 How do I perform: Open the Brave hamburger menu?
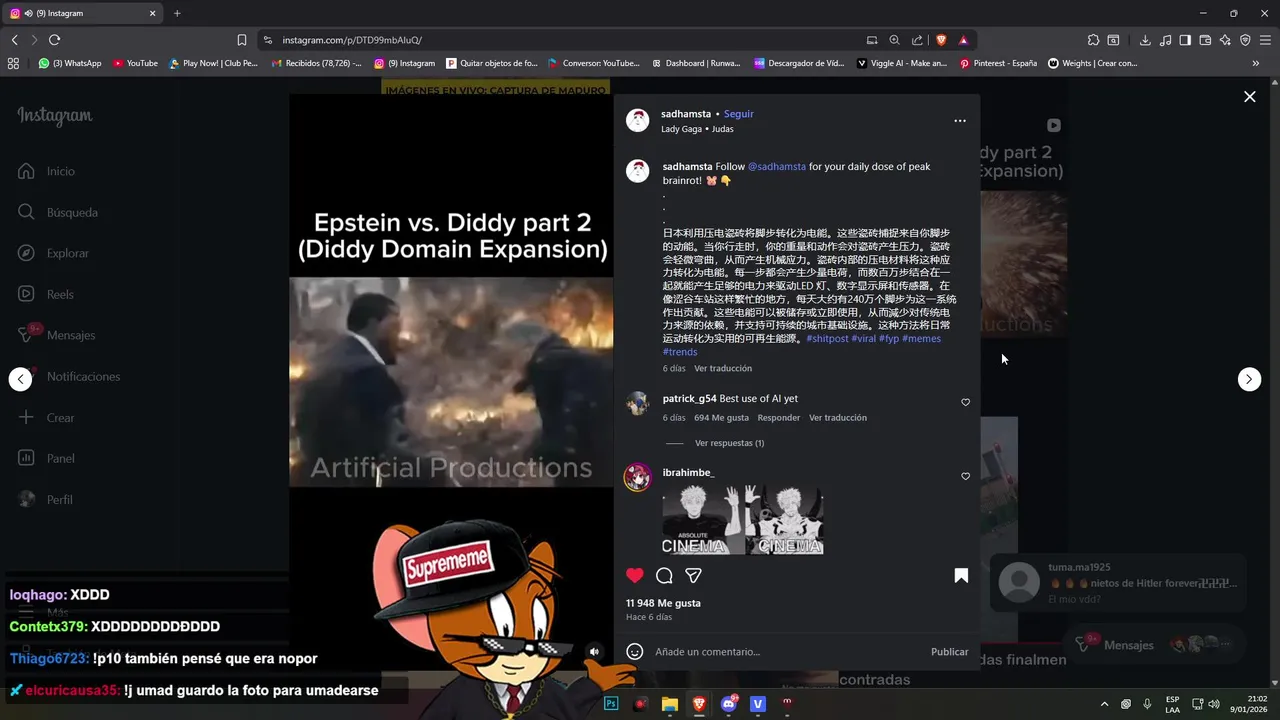click(x=1265, y=40)
